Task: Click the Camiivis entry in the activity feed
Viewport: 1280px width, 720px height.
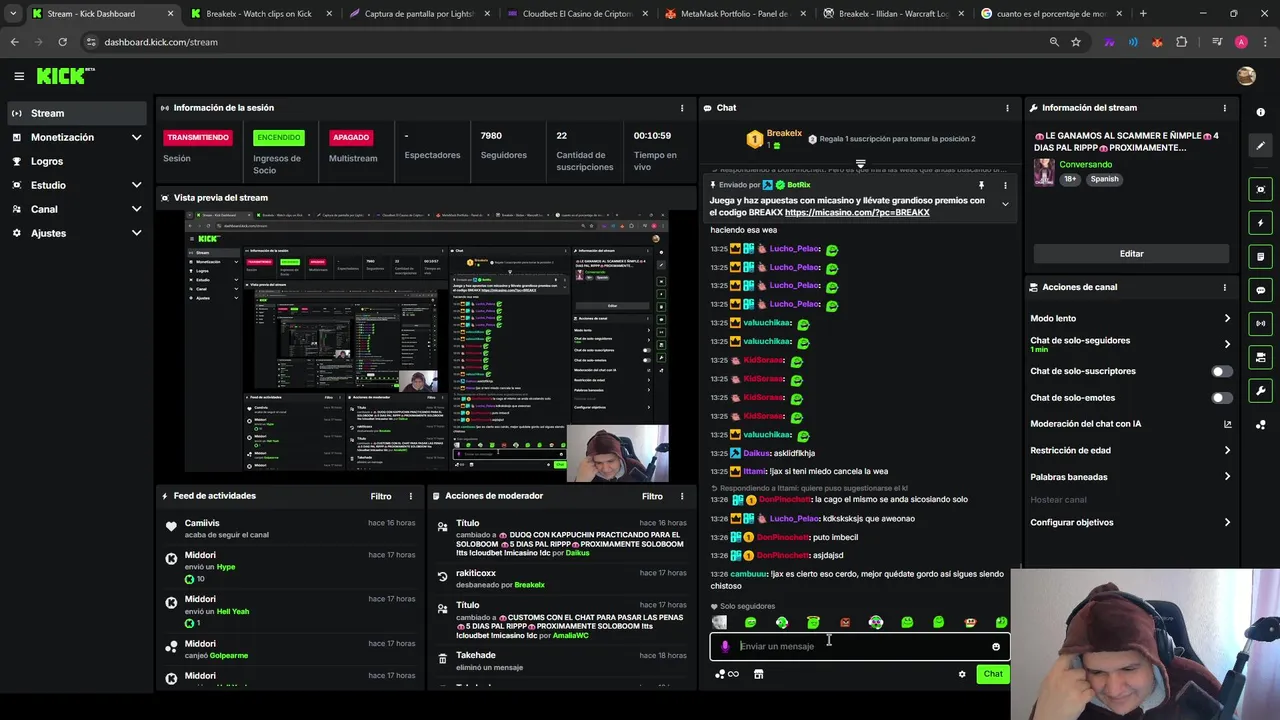Action: tap(291, 529)
